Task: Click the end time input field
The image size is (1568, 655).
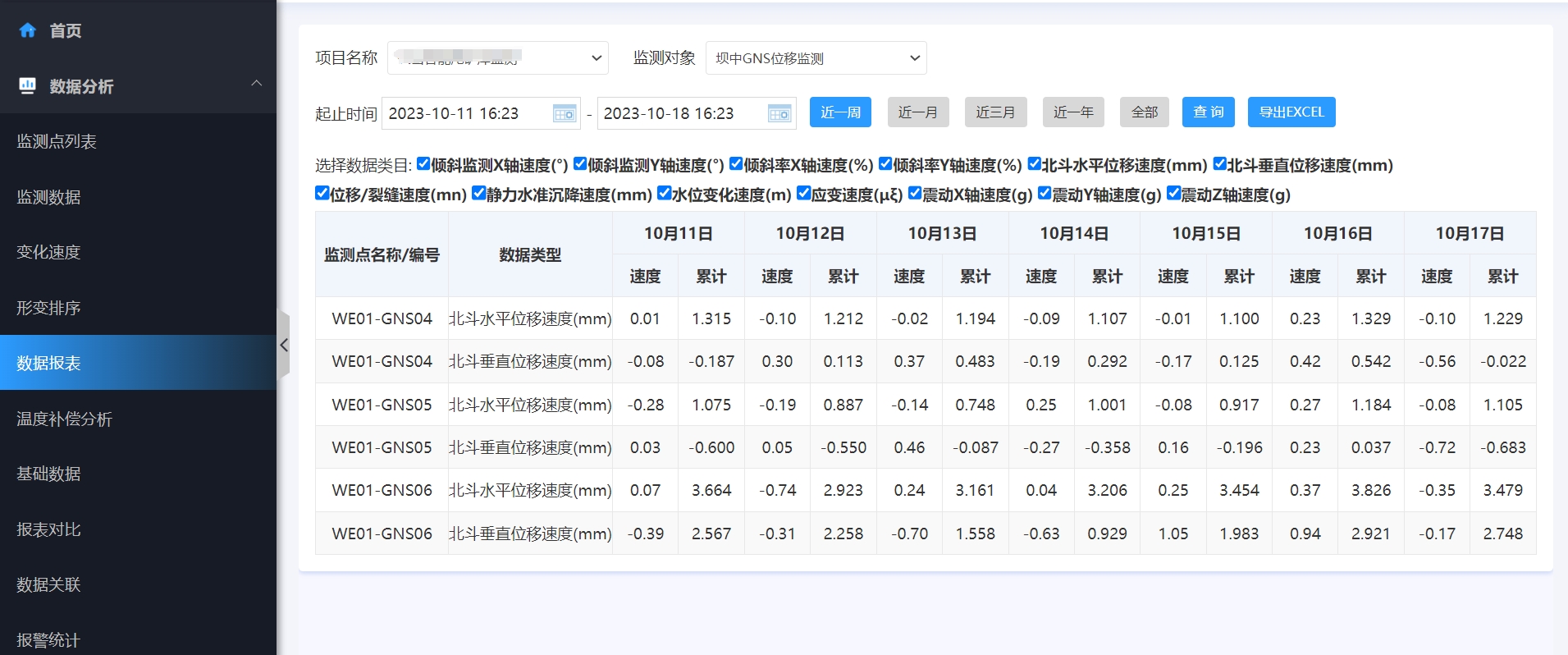Action: coord(697,113)
